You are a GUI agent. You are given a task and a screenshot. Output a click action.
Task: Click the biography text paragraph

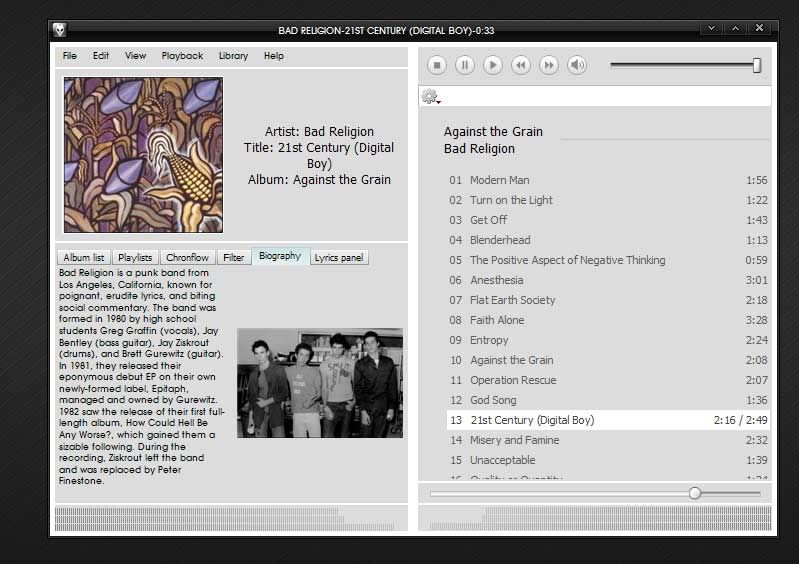click(142, 377)
